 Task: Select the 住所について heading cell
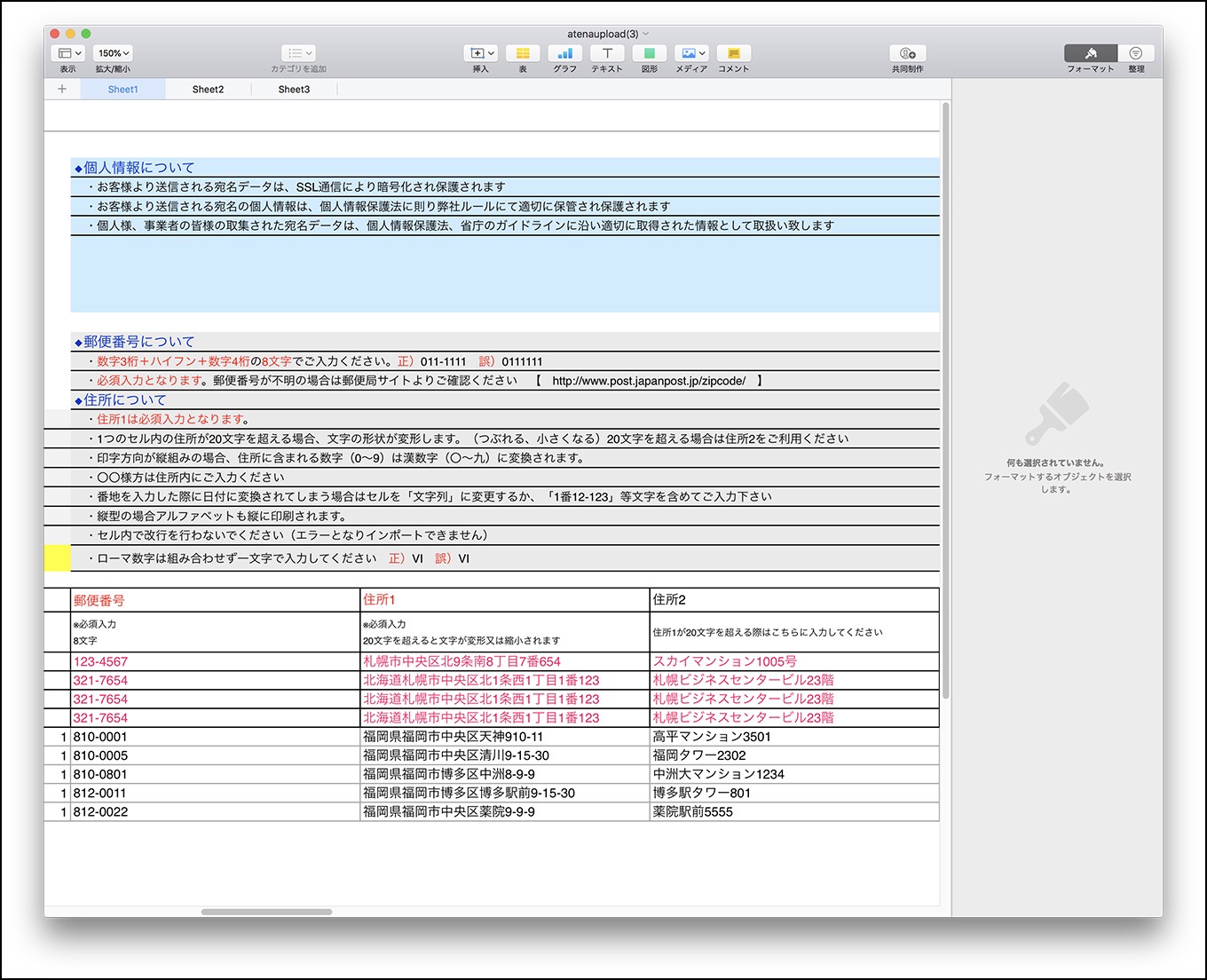[505, 400]
